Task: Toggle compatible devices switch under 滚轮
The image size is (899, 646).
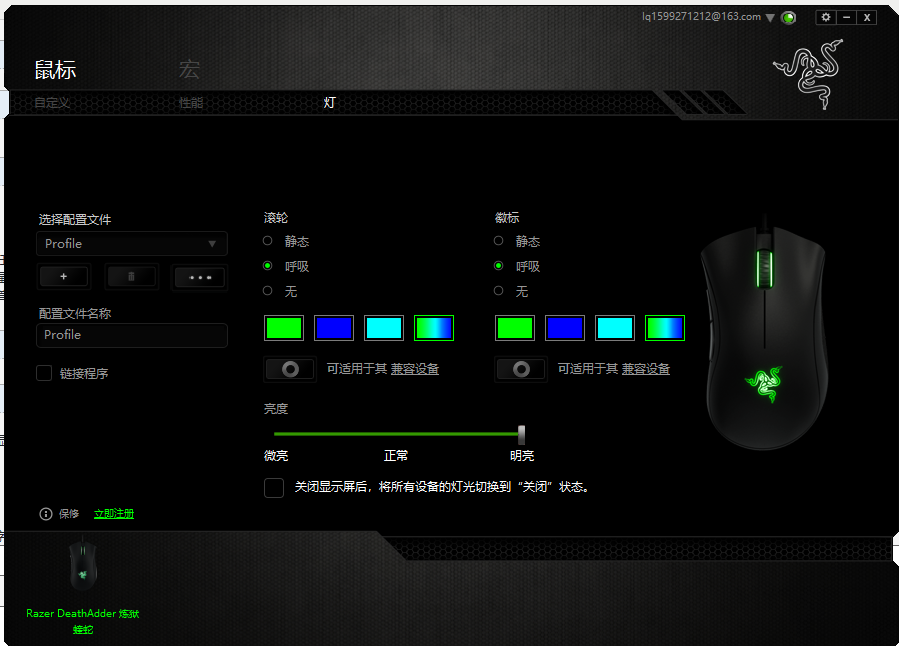Action: tap(290, 369)
